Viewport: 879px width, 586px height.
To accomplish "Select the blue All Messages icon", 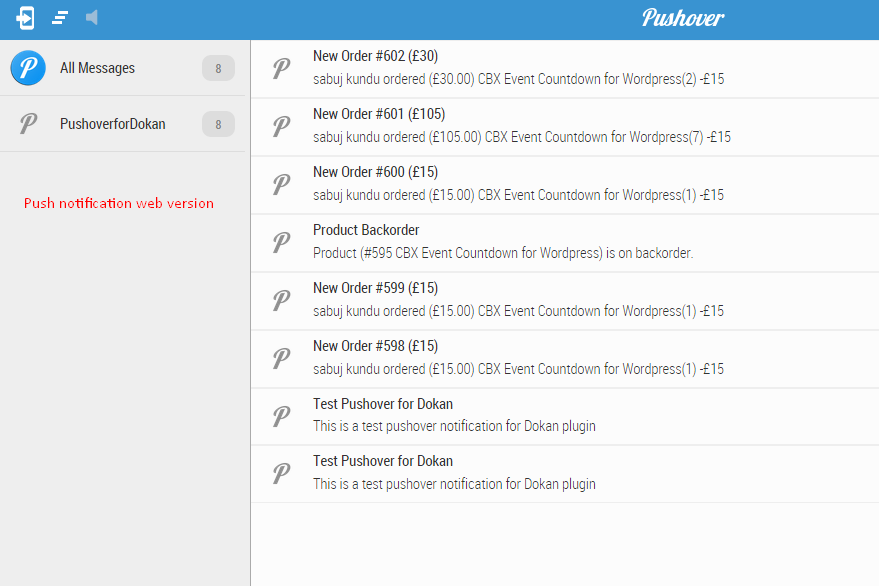I will coord(28,68).
